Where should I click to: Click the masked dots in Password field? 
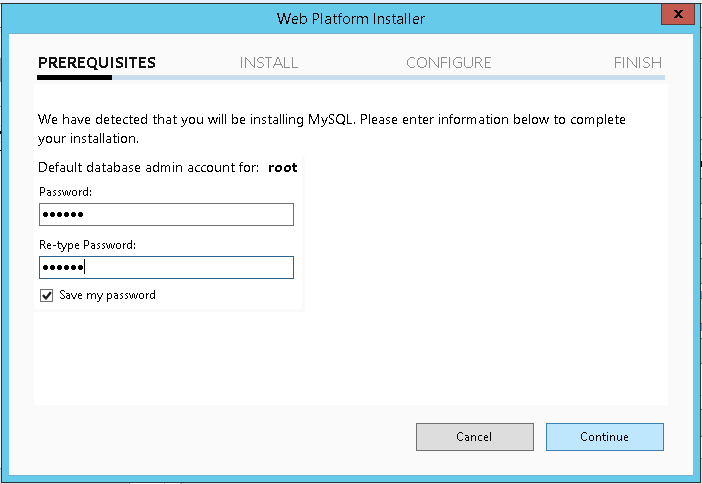coord(62,215)
